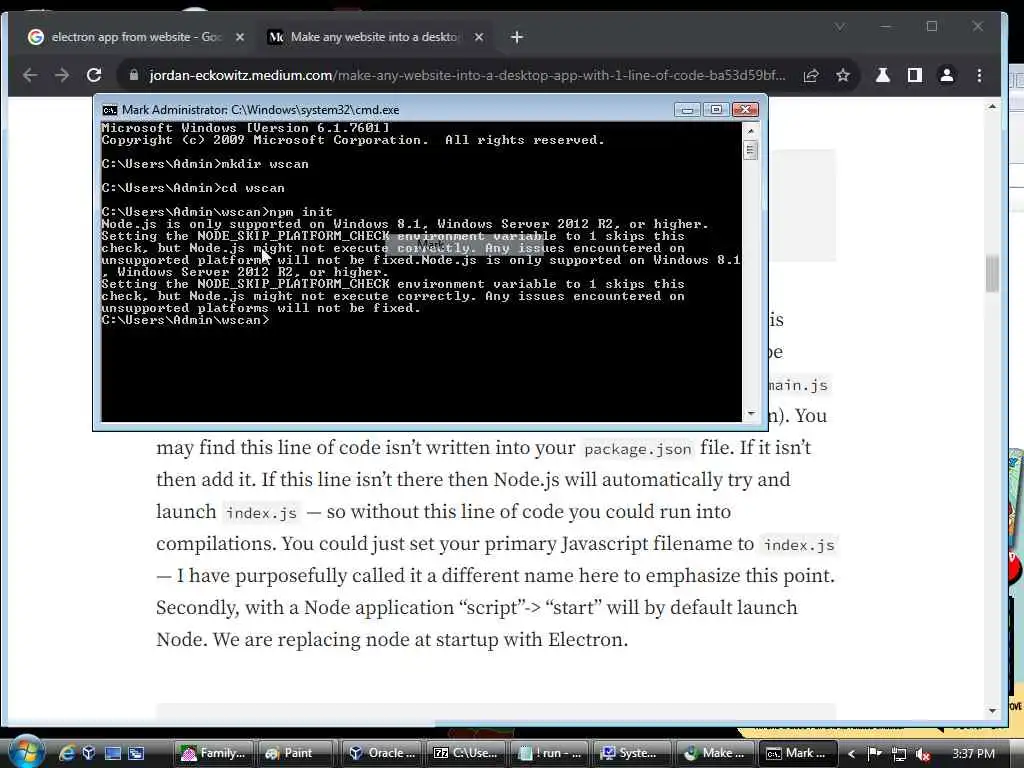Click the muted volume tray icon
The height and width of the screenshot is (768, 1024).
(923, 754)
